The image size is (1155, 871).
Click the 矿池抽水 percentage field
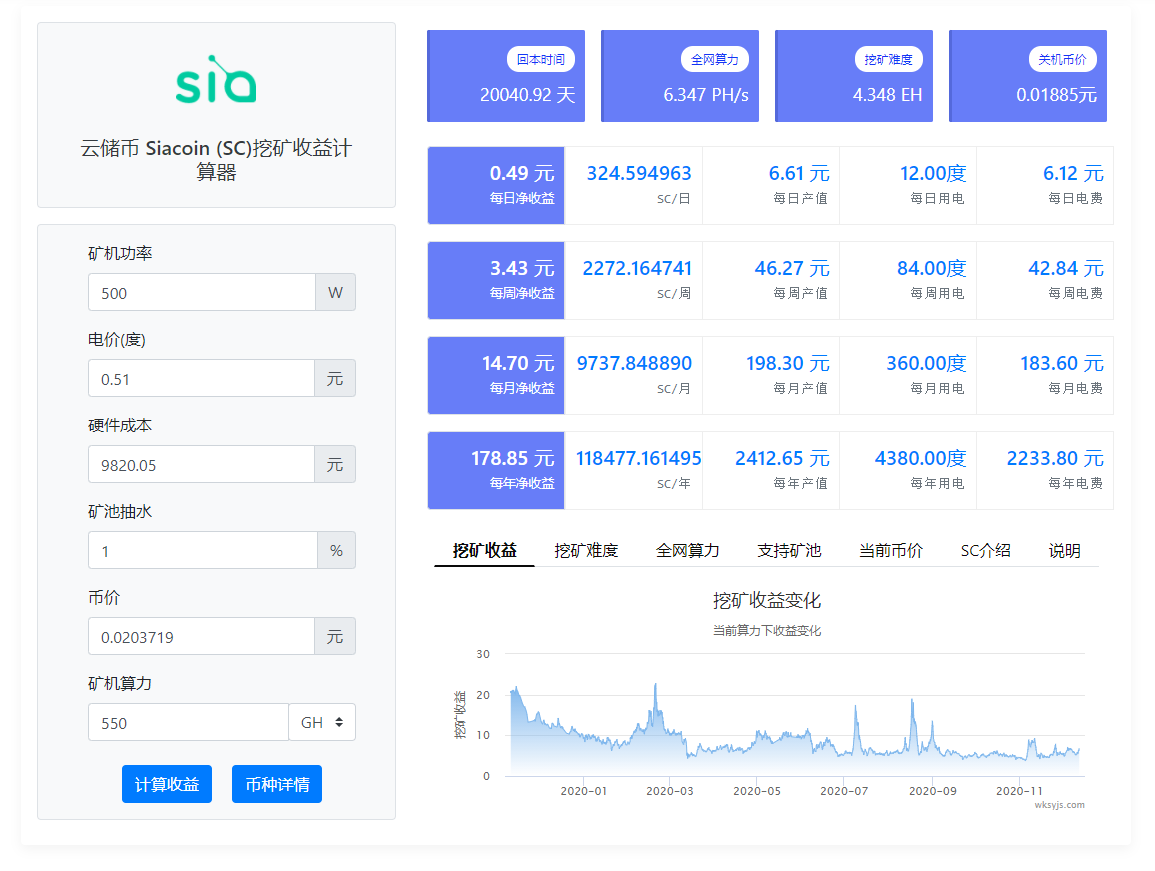point(203,550)
